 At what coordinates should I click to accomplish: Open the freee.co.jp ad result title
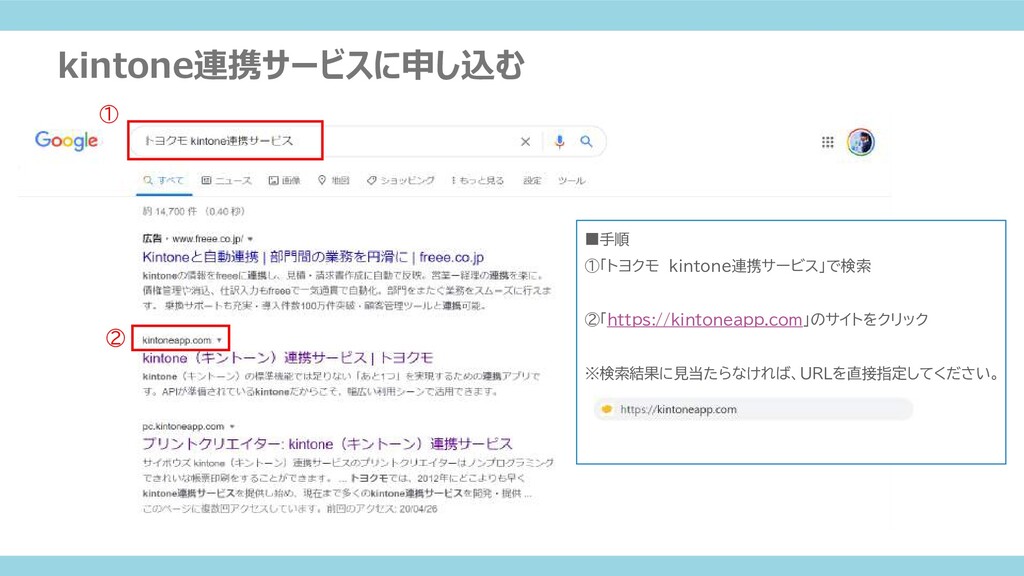point(313,257)
